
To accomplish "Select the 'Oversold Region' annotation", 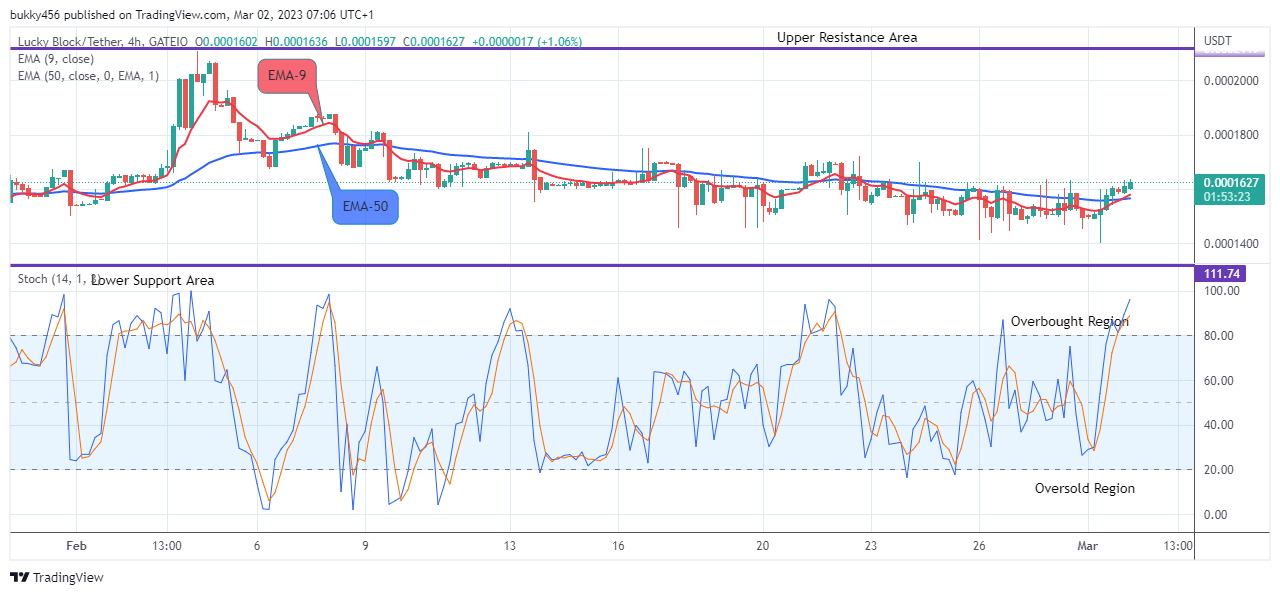I will (1085, 489).
